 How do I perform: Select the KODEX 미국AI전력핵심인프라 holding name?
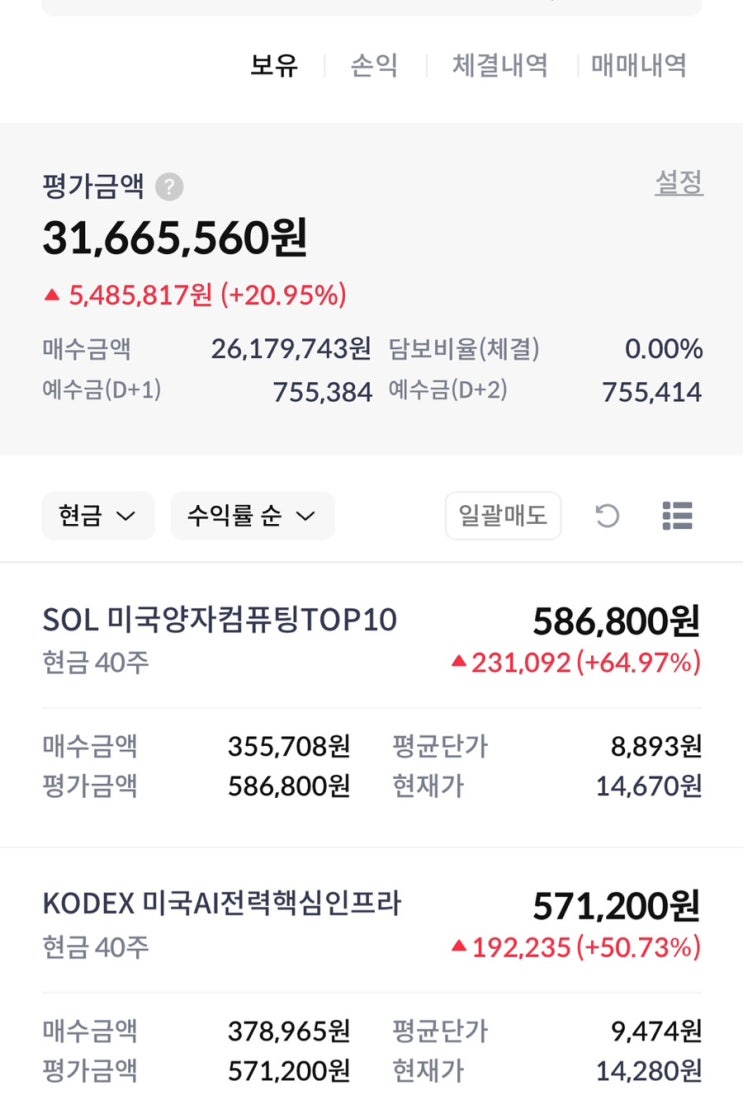[222, 904]
